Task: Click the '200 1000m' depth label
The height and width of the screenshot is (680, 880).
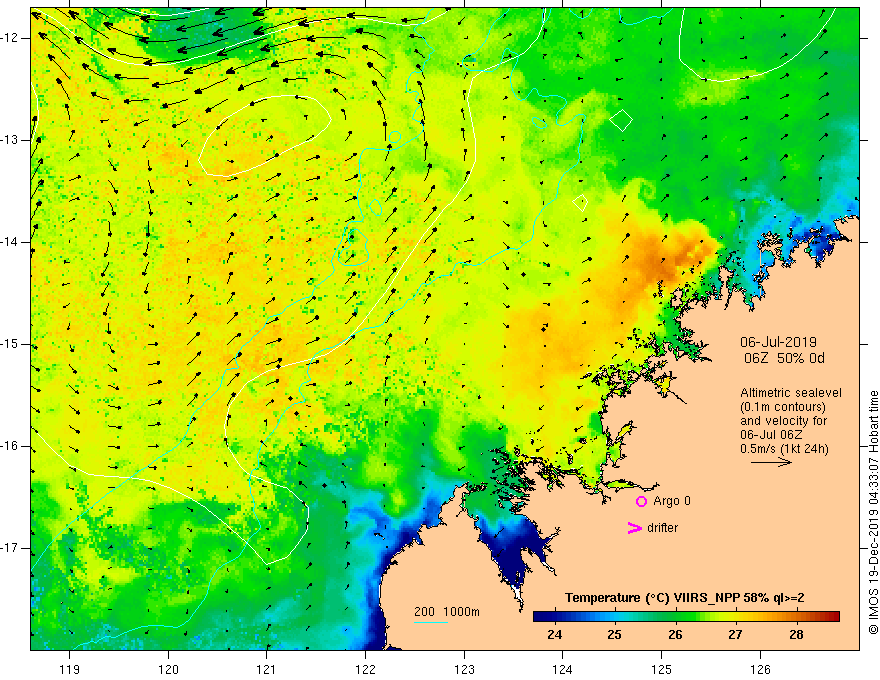Action: [447, 612]
